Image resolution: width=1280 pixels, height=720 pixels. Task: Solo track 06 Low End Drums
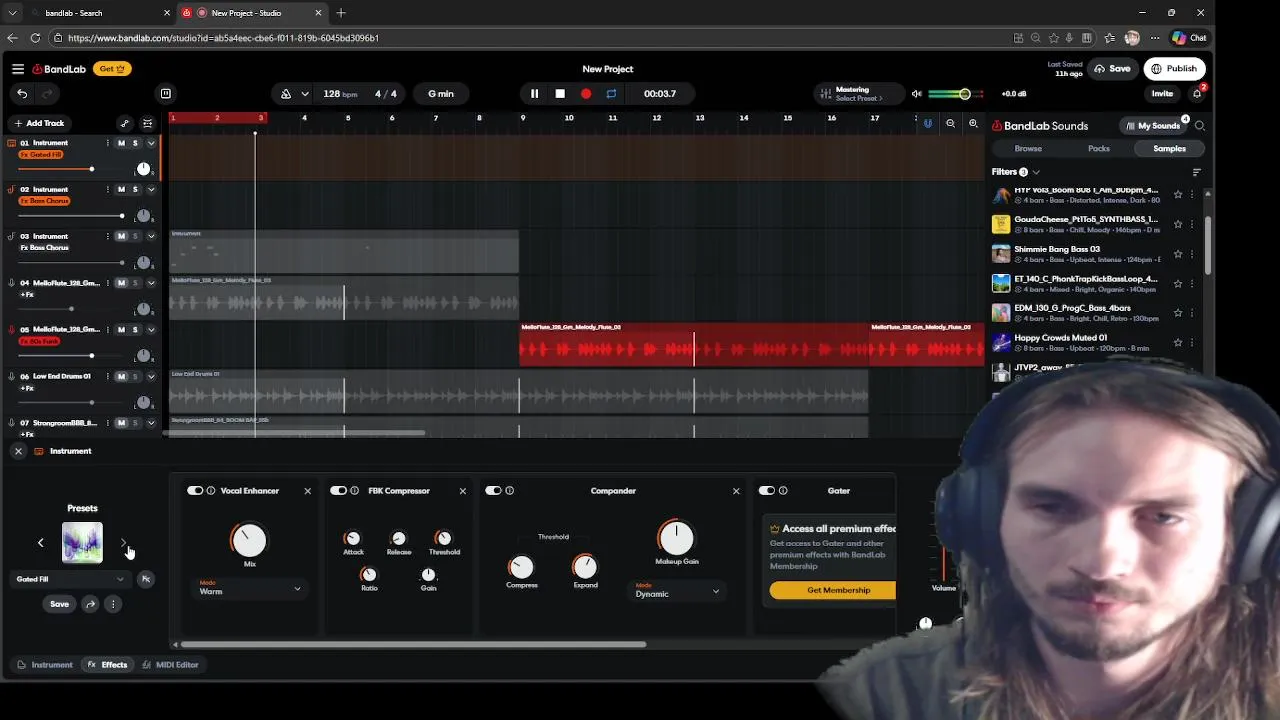135,376
